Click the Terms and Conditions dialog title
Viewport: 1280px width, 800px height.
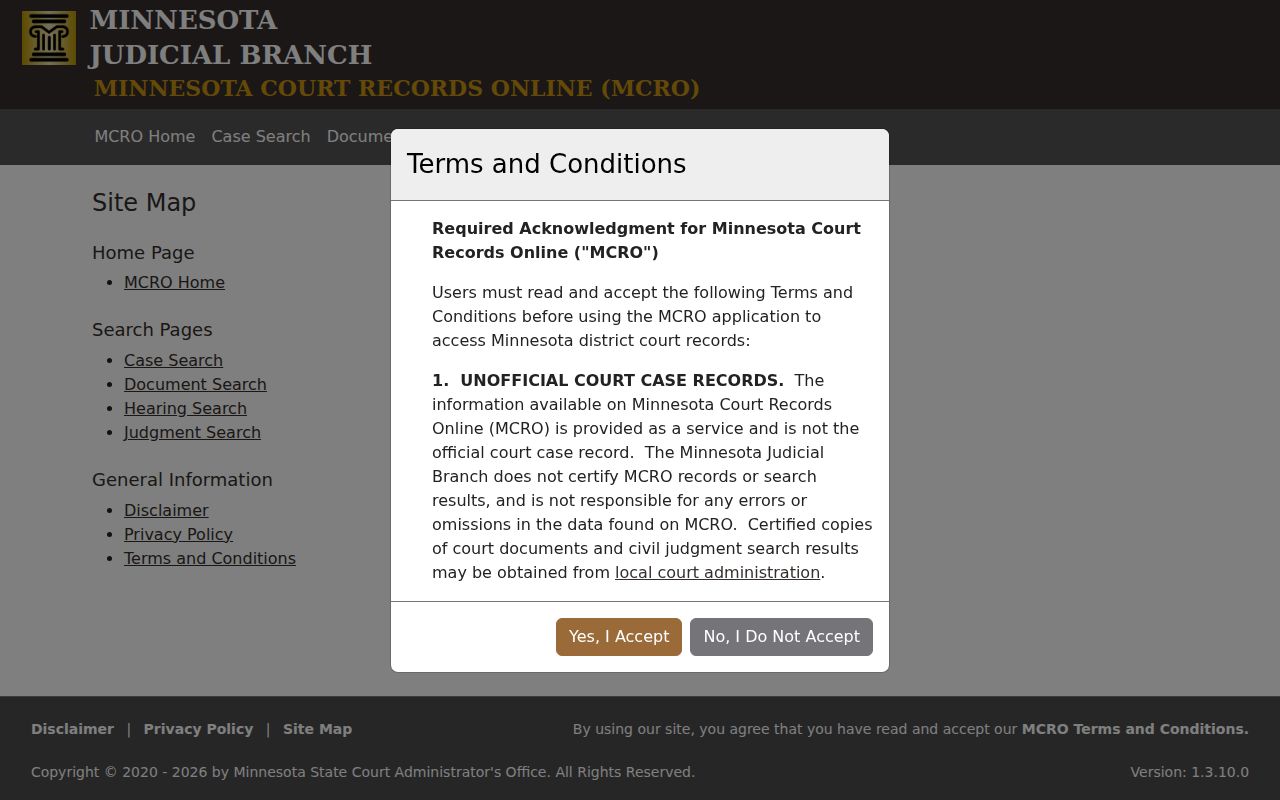click(x=546, y=164)
